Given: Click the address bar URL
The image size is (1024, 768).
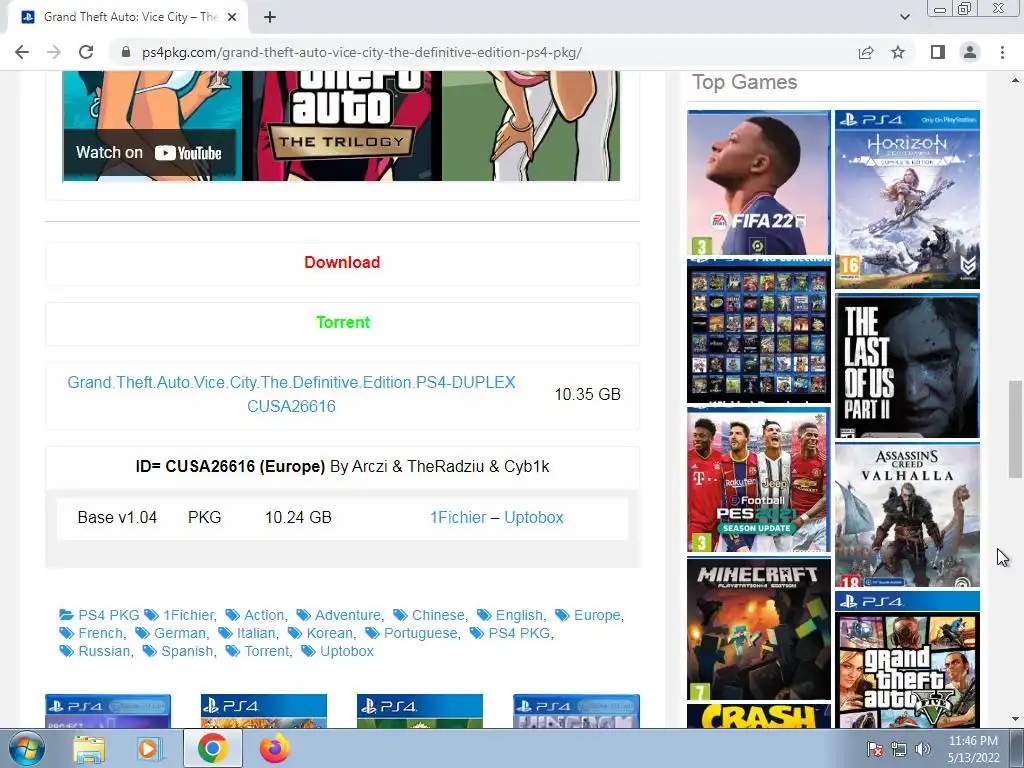Looking at the screenshot, I should pyautogui.click(x=361, y=52).
